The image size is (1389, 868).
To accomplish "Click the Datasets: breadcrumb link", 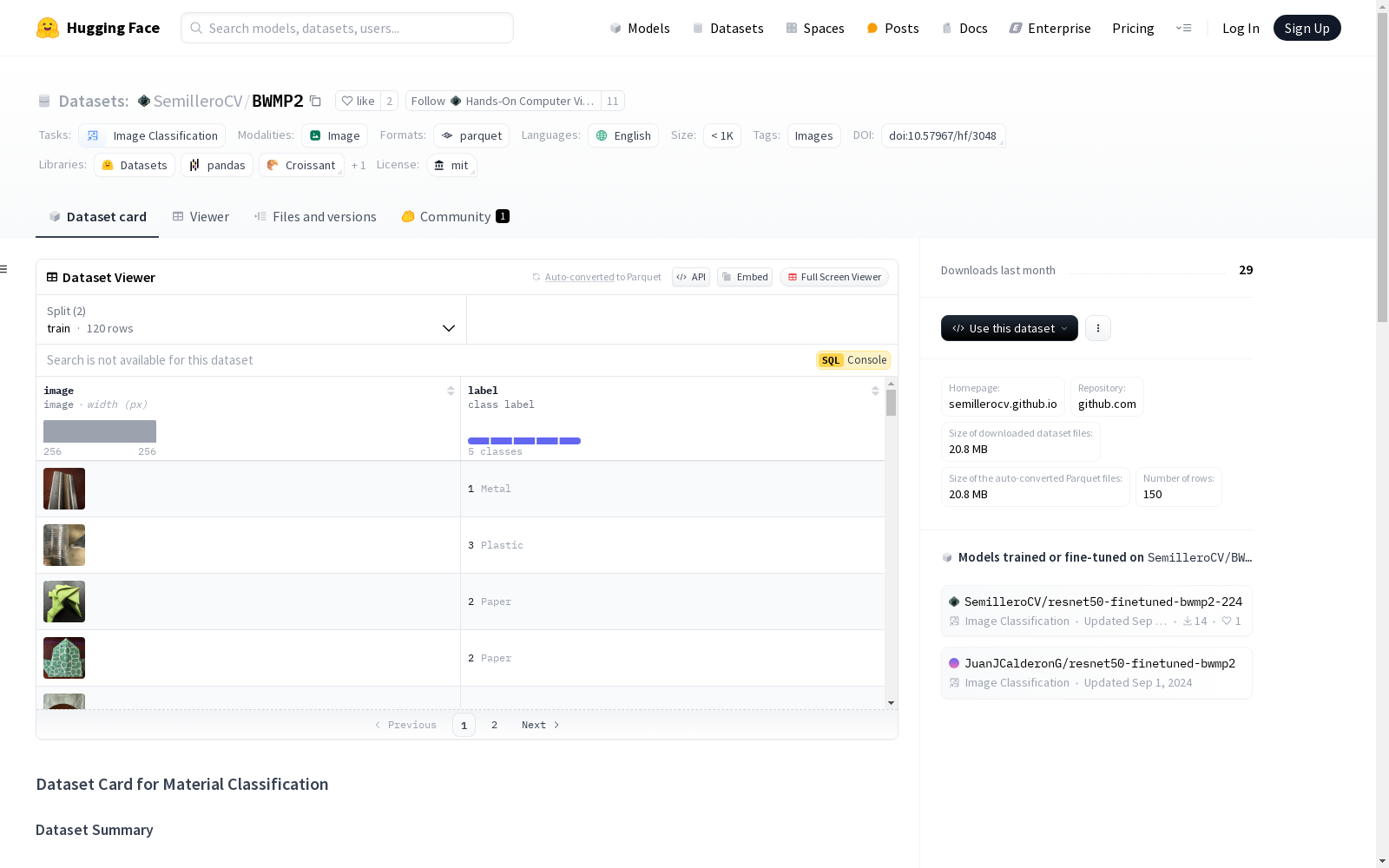I will tap(94, 102).
